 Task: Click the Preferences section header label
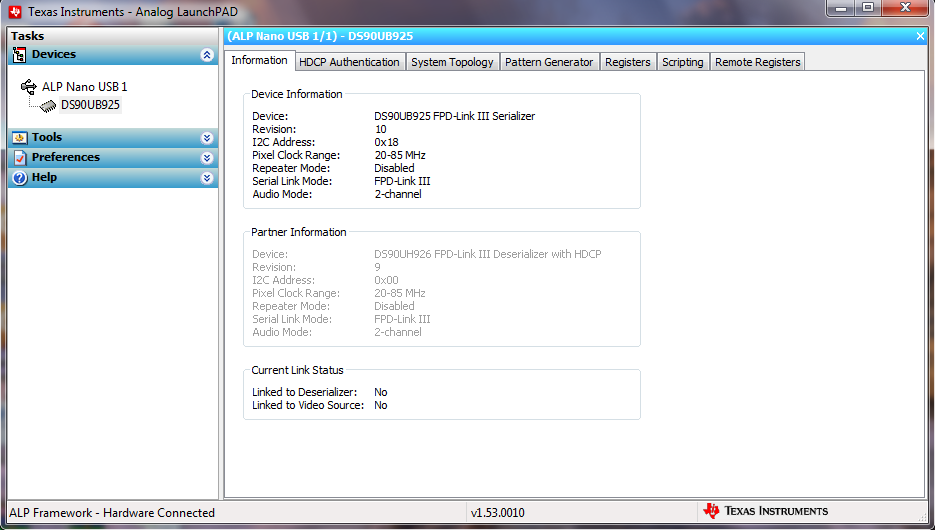tap(66, 157)
